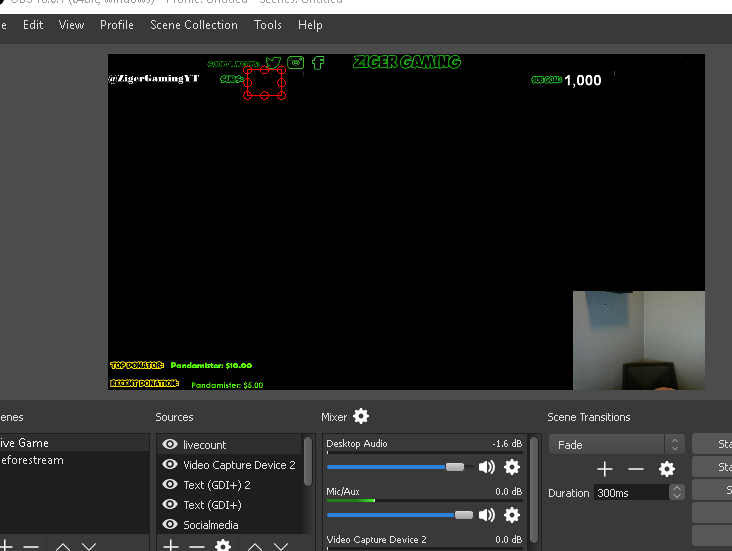The height and width of the screenshot is (551, 732).
Task: Open source properties gear
Action: (x=223, y=545)
